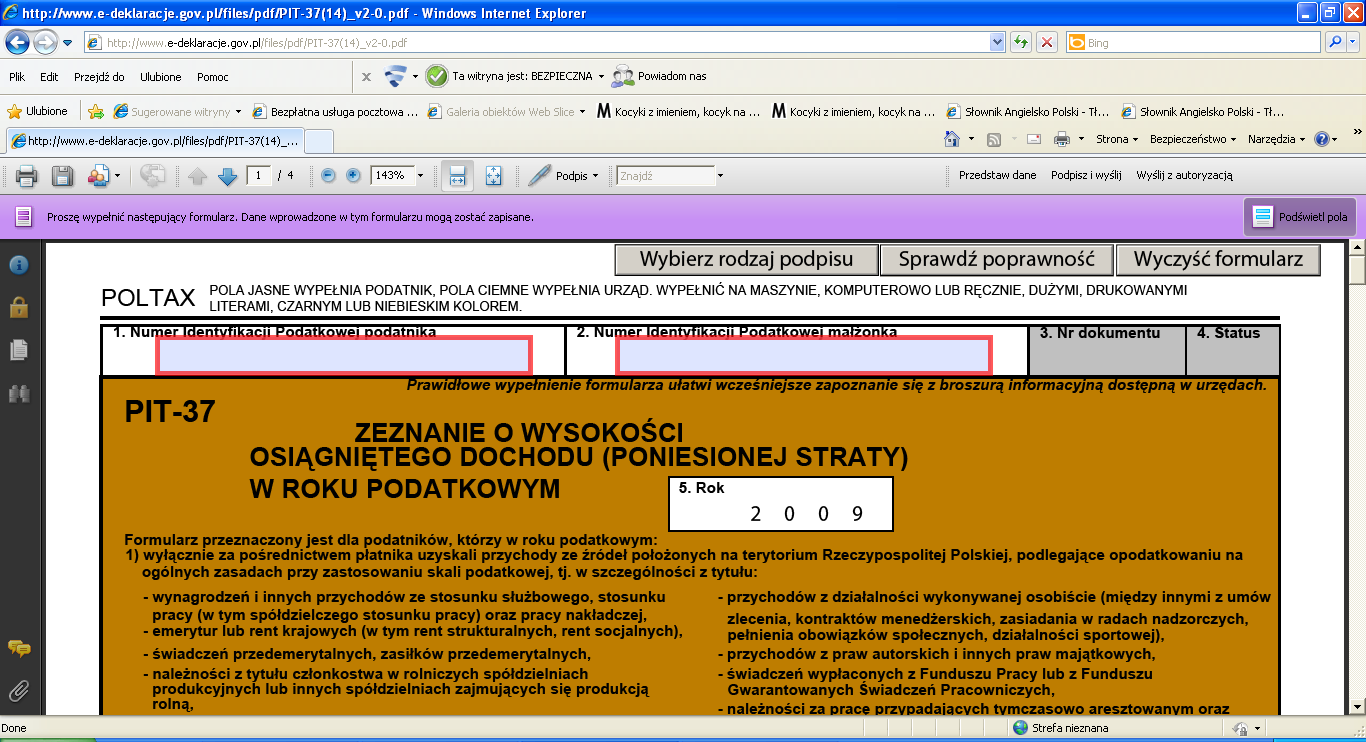The height and width of the screenshot is (742, 1366).
Task: Click Podpisz i wyślij in the toolbar
Action: tap(1085, 176)
